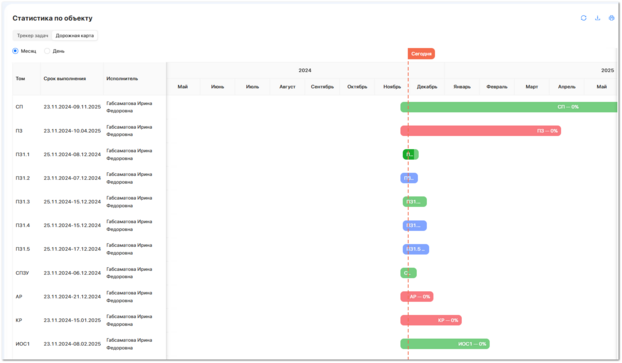
Task: Click the Исполнитель column header
Action: (122, 79)
